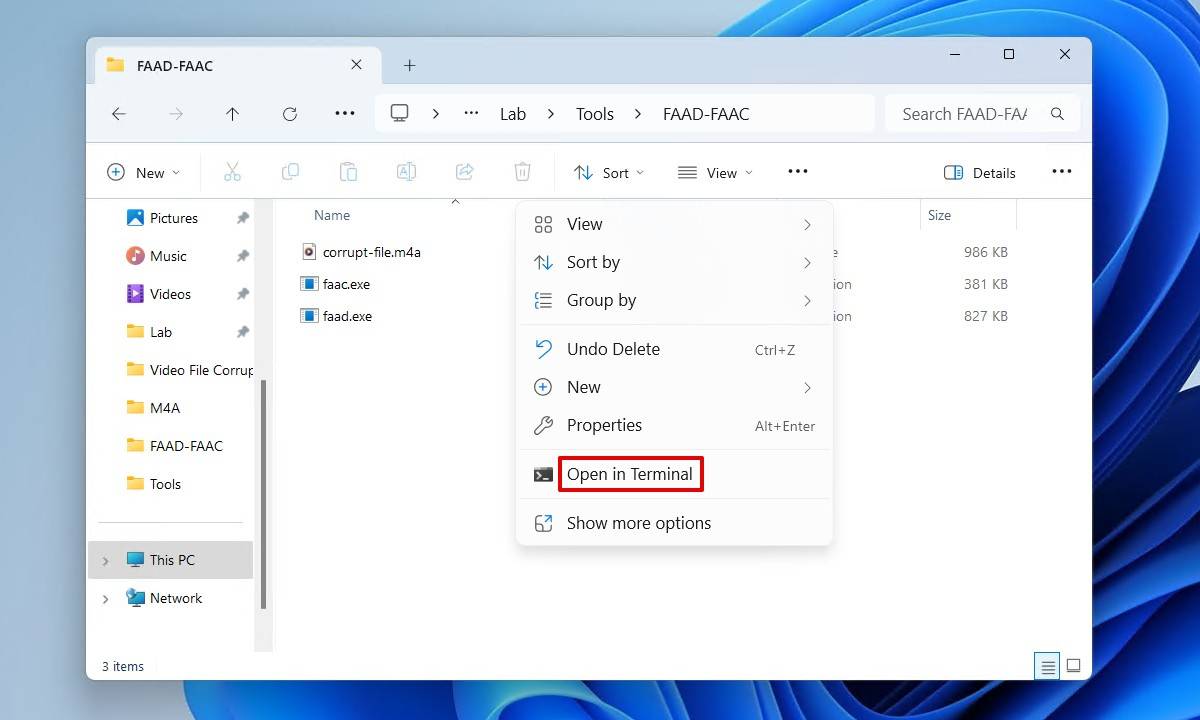Click the Rename icon in toolbar
Image resolution: width=1200 pixels, height=720 pixels.
point(406,172)
